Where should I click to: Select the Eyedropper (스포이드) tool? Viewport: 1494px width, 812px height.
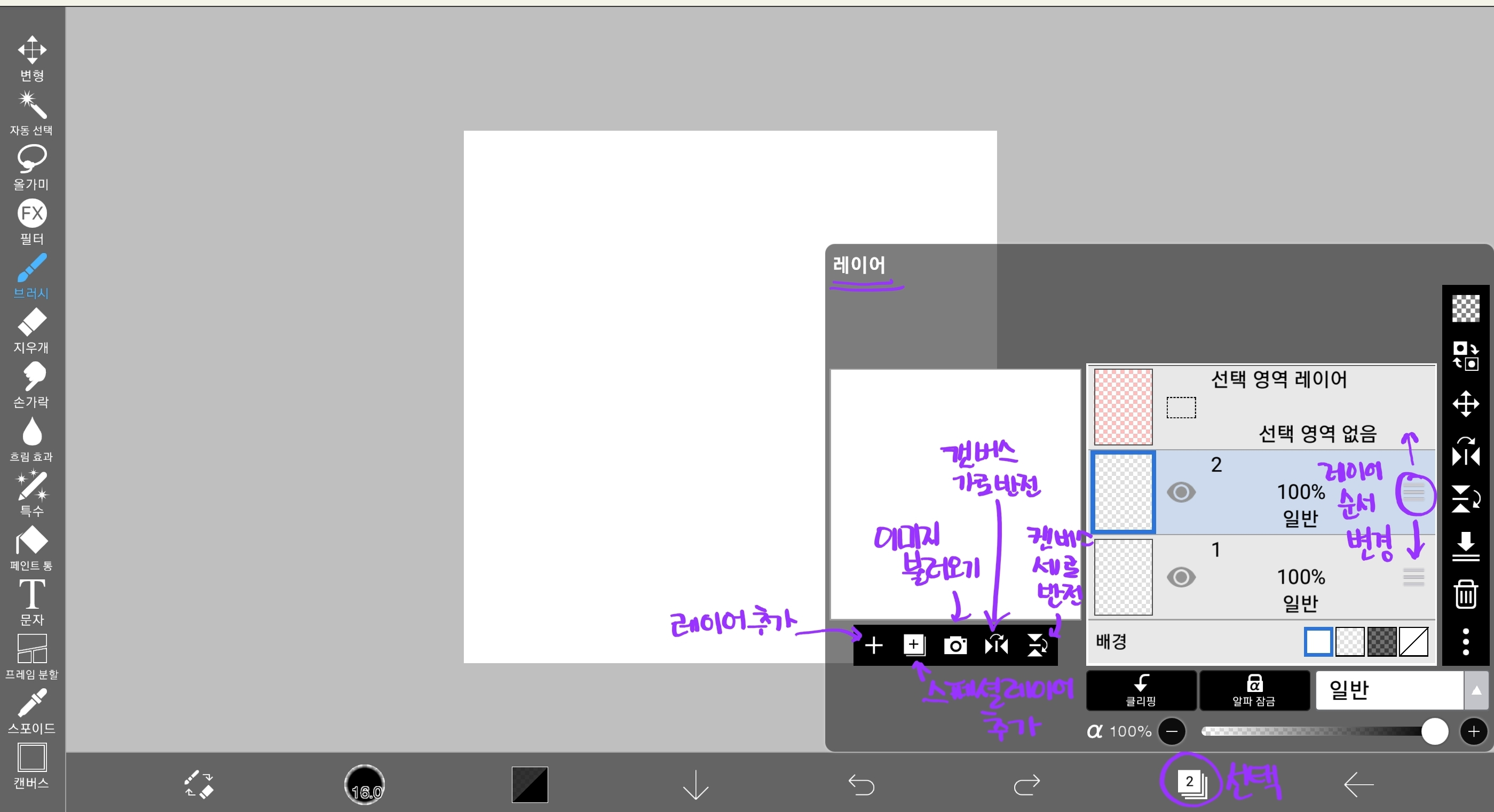[x=32, y=711]
